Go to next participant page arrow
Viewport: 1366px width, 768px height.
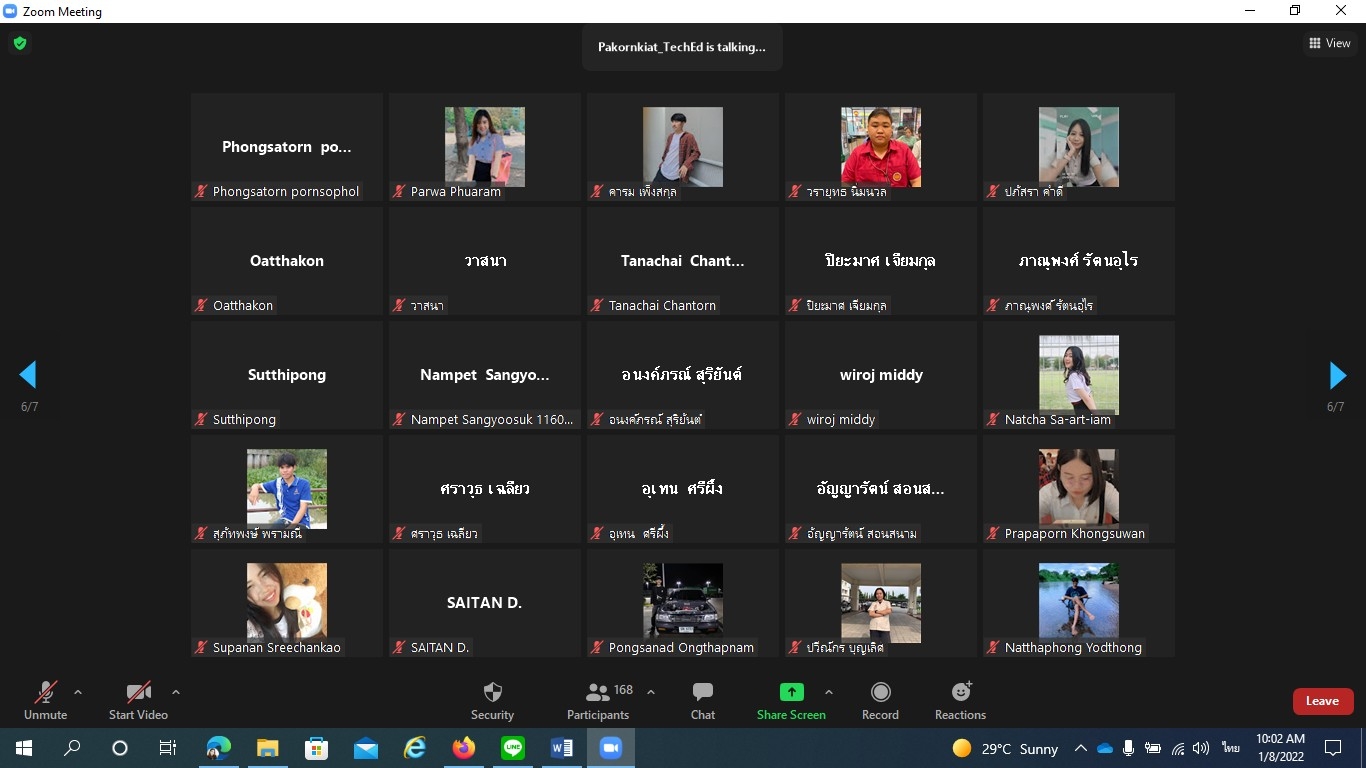(x=1337, y=375)
